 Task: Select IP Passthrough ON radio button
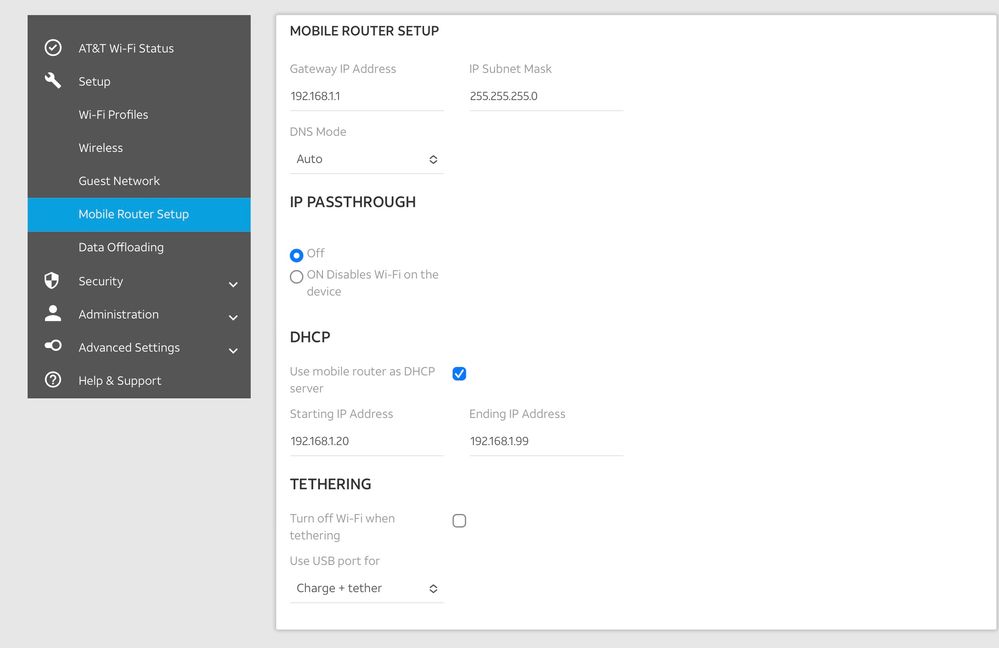pos(296,277)
